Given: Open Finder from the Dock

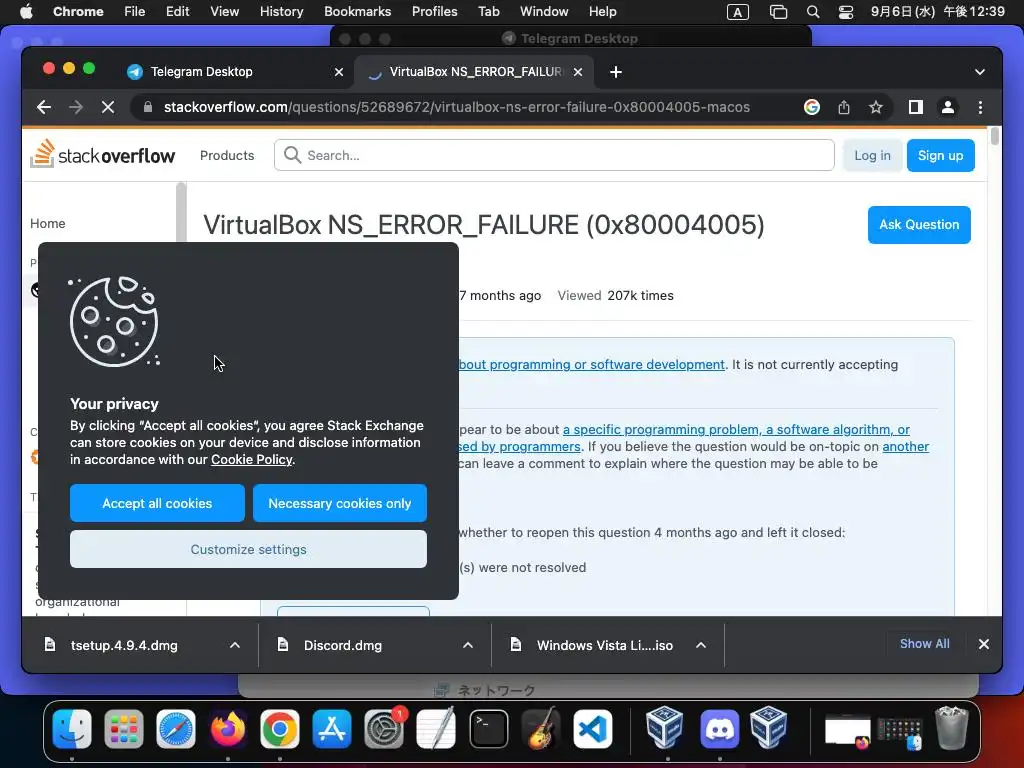Looking at the screenshot, I should pyautogui.click(x=71, y=729).
